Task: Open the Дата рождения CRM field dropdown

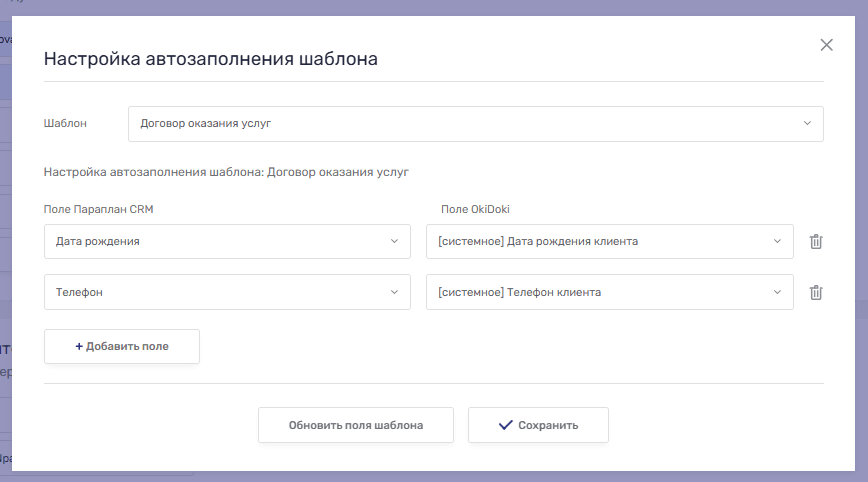Action: point(228,241)
